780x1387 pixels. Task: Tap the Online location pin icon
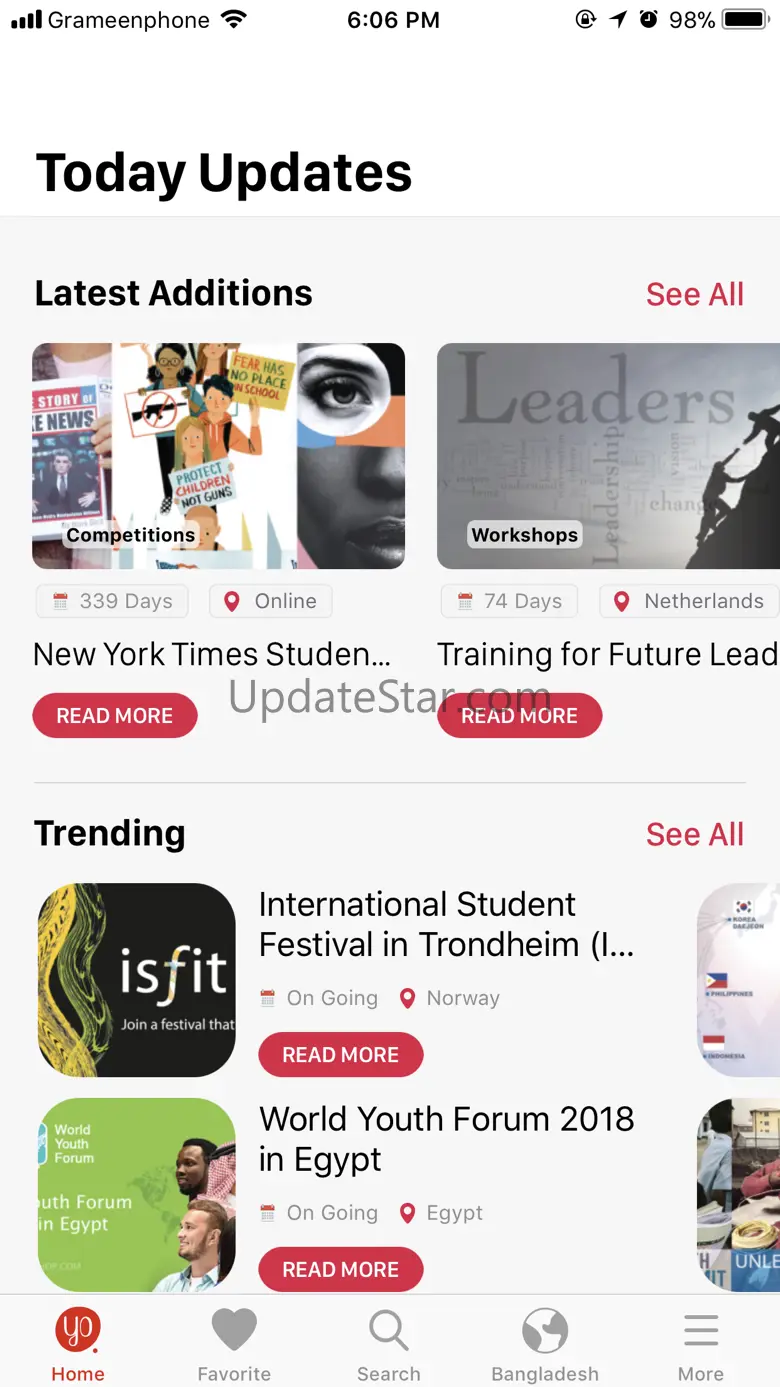[232, 601]
